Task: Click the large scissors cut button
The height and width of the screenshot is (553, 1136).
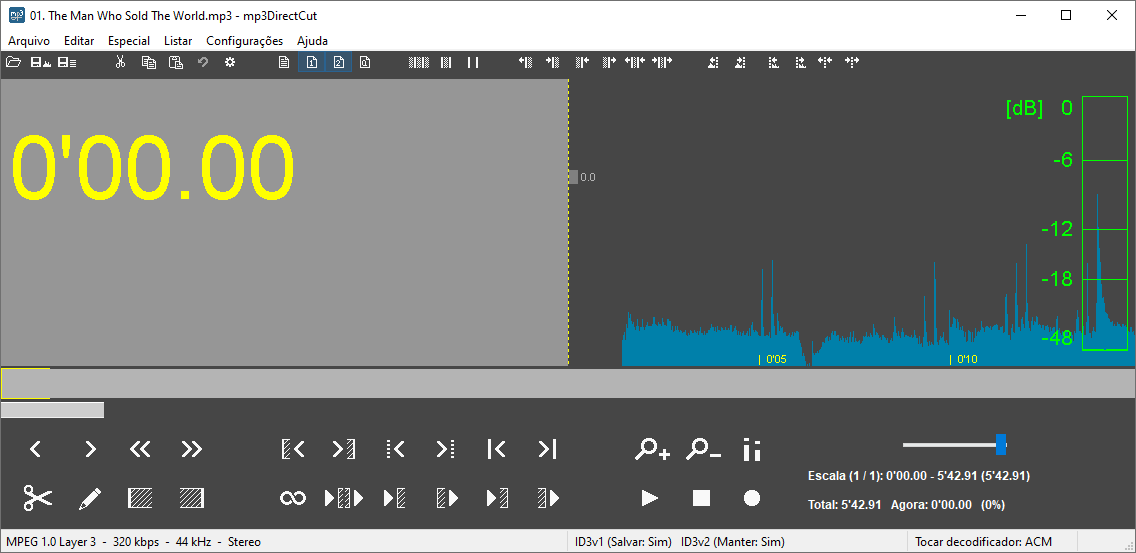Action: (x=38, y=498)
